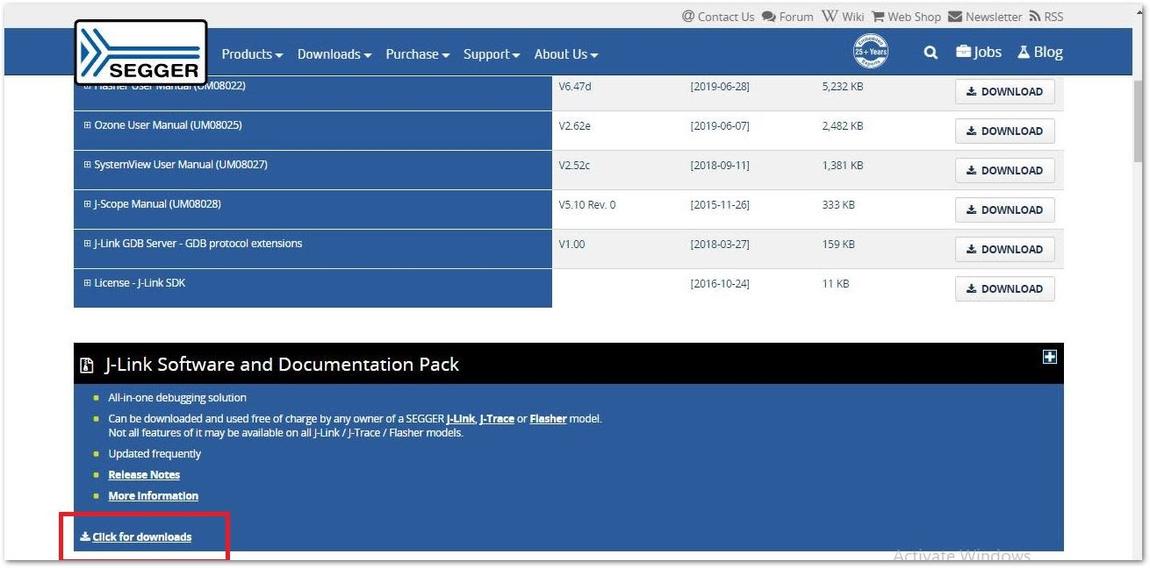Viewport: 1150px width, 568px height.
Task: Download the J-Scope Manual
Action: click(x=1005, y=210)
